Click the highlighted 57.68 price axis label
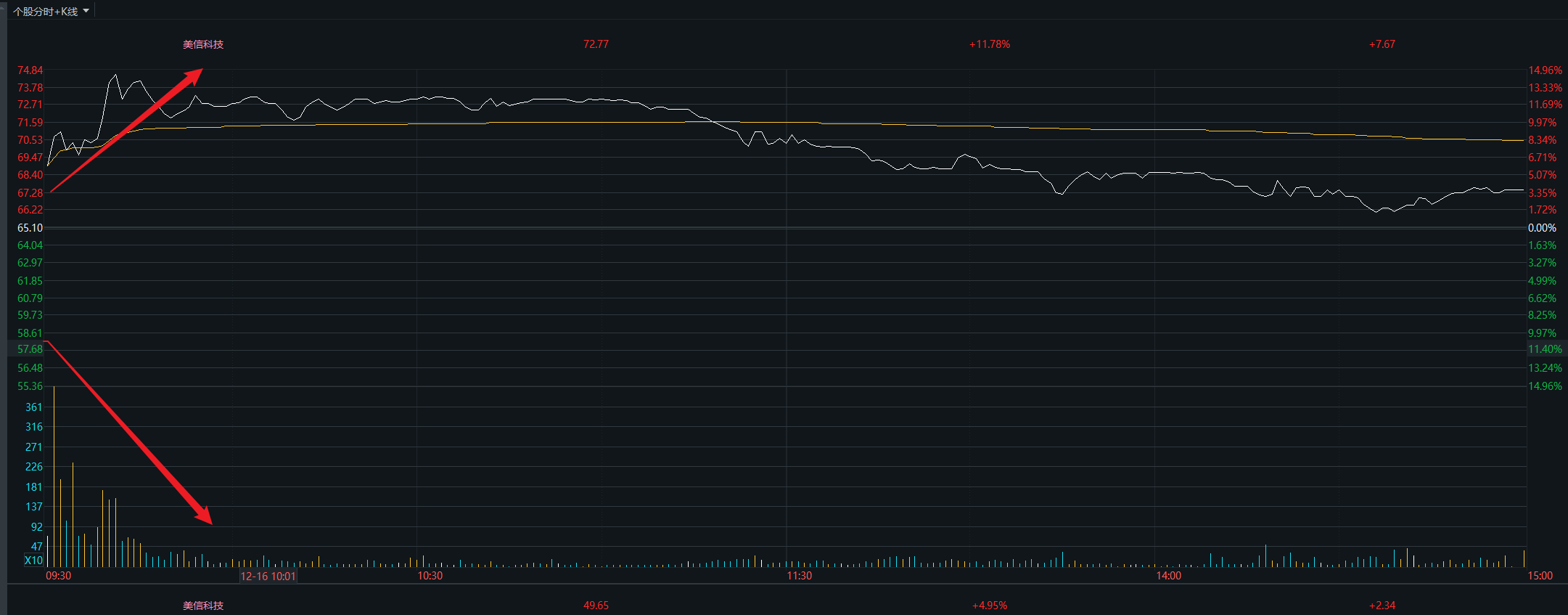The width and height of the screenshot is (1568, 615). coord(30,349)
